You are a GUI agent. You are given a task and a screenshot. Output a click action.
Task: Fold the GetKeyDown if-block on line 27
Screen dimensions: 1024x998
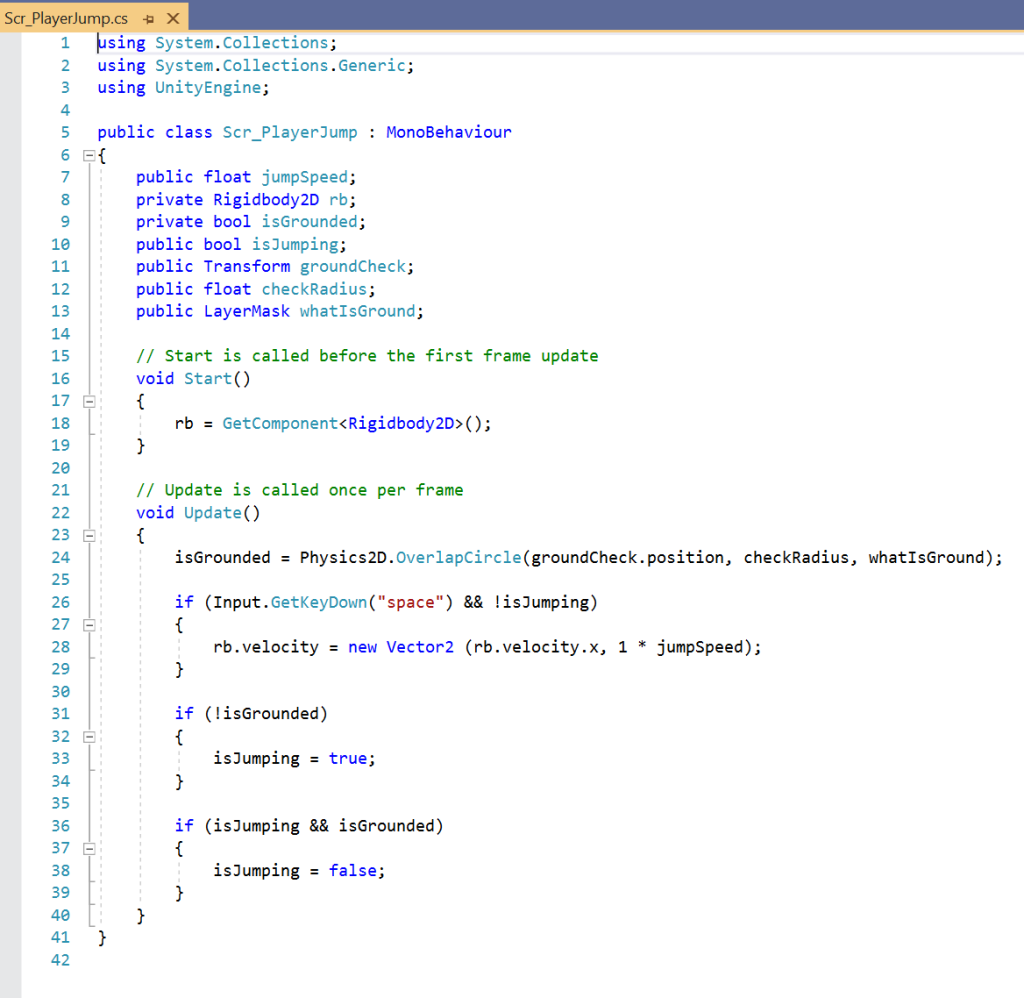click(x=88, y=625)
